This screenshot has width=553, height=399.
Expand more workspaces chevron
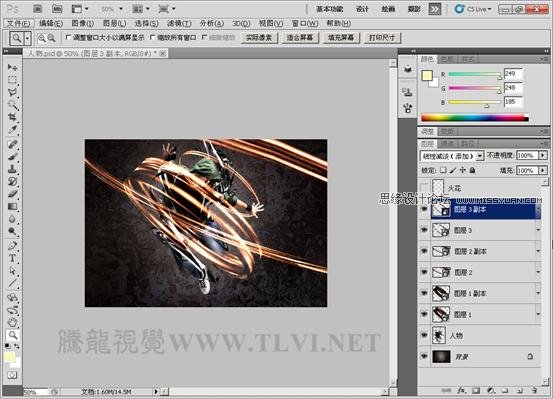pyautogui.click(x=435, y=9)
